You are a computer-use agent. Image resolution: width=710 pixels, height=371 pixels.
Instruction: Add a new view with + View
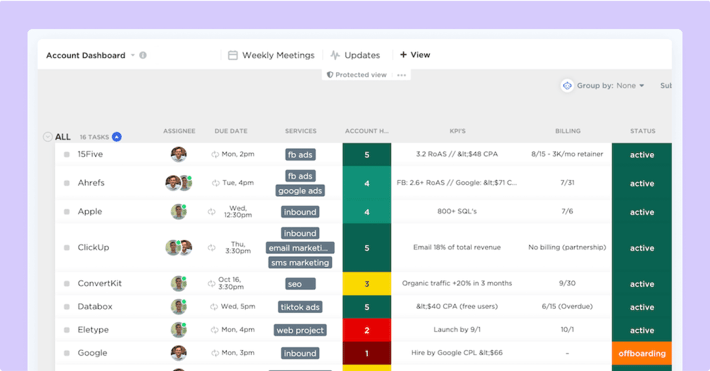[x=415, y=55]
